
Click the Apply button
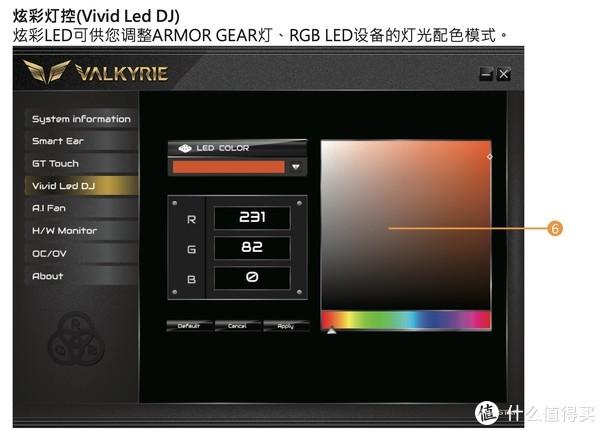pyautogui.click(x=286, y=326)
